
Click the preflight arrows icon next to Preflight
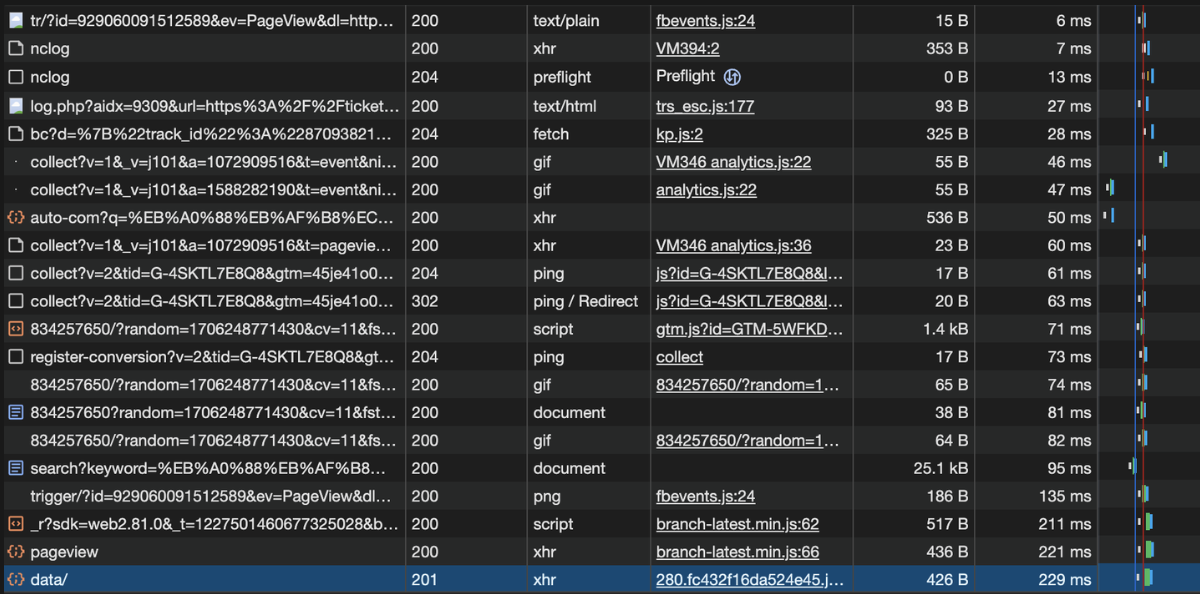[732, 76]
